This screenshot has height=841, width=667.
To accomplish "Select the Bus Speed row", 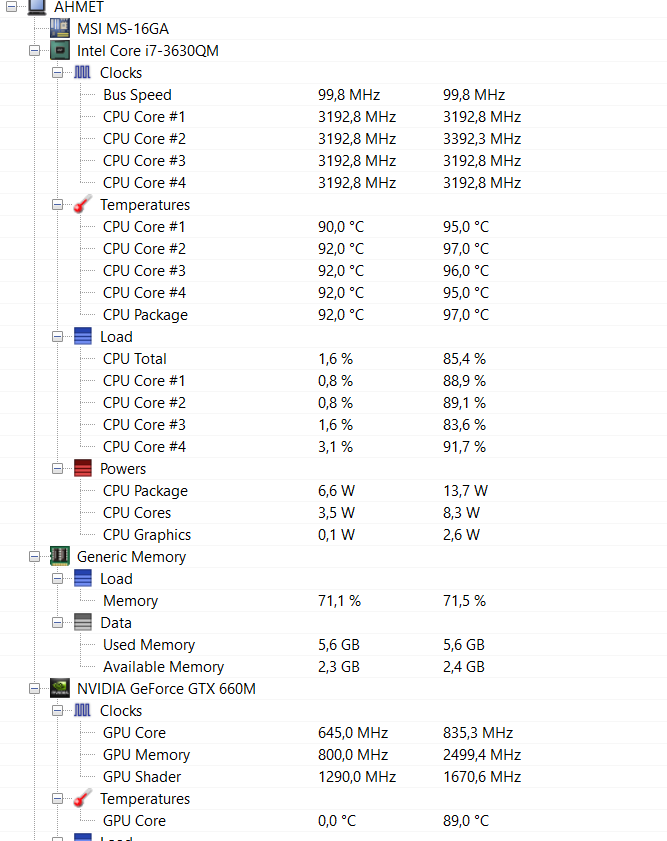I will pos(137,94).
